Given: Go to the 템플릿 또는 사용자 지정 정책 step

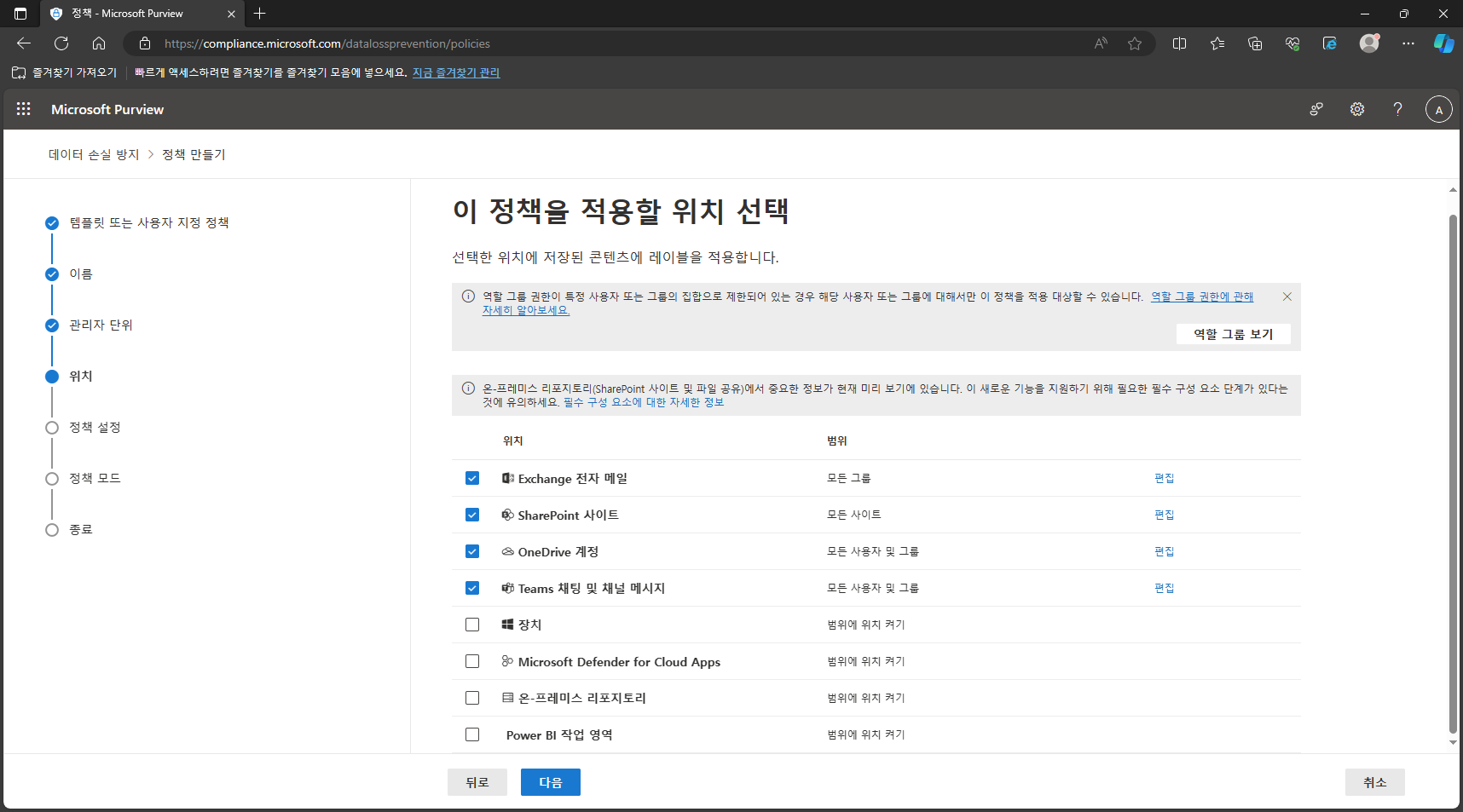Looking at the screenshot, I should tap(149, 222).
